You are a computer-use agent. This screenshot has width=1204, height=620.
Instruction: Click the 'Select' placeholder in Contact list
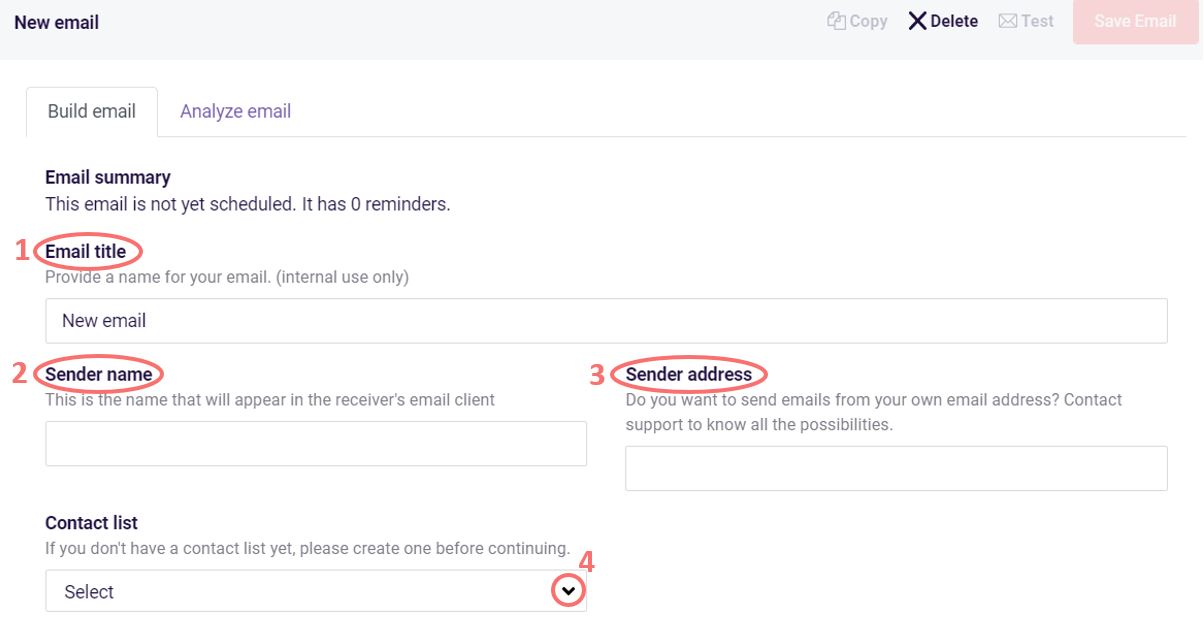(x=88, y=591)
